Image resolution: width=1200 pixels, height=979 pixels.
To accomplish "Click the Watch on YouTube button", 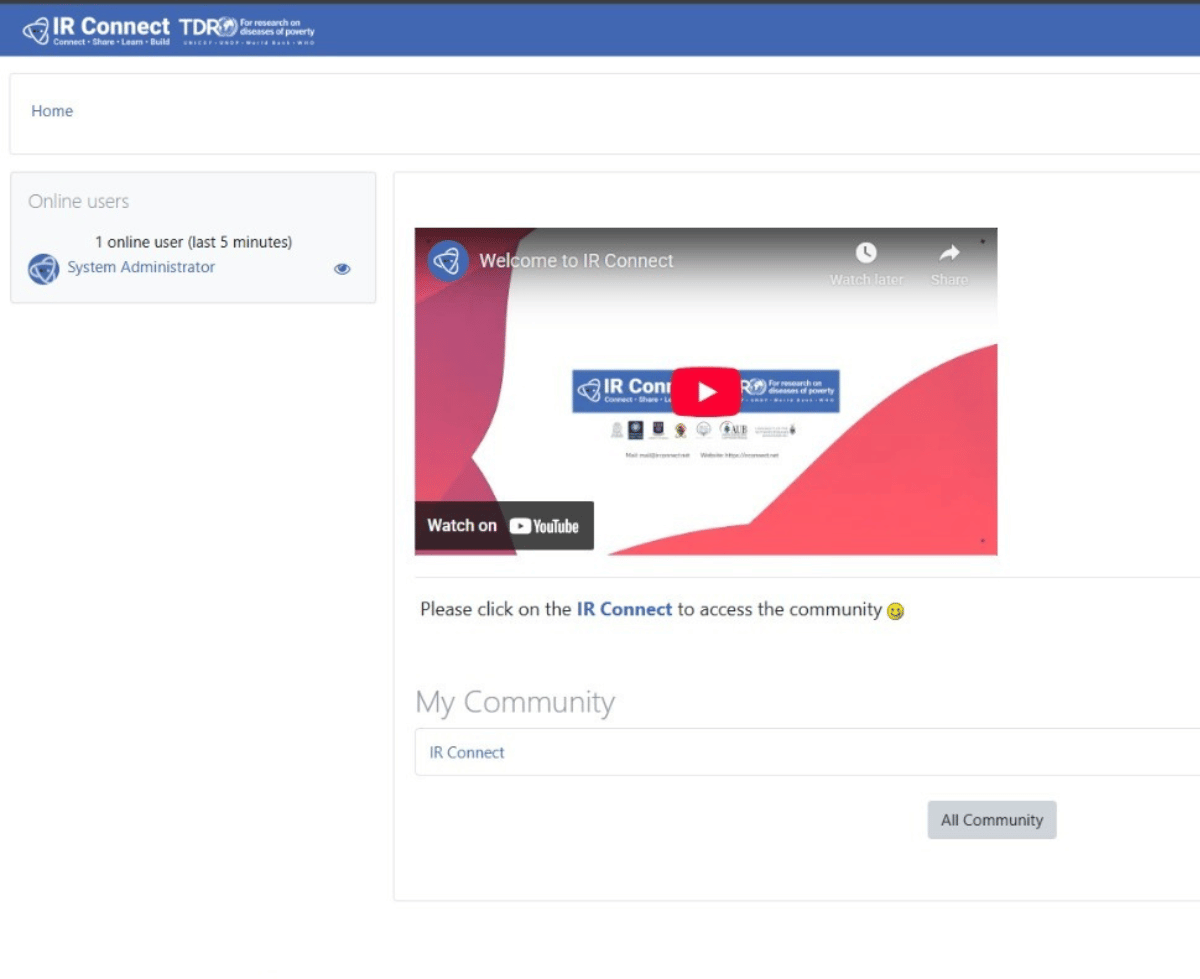I will pyautogui.click(x=504, y=526).
